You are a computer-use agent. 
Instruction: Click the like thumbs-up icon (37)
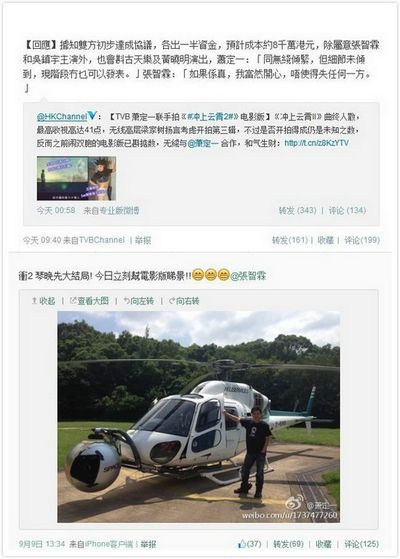coord(242,544)
